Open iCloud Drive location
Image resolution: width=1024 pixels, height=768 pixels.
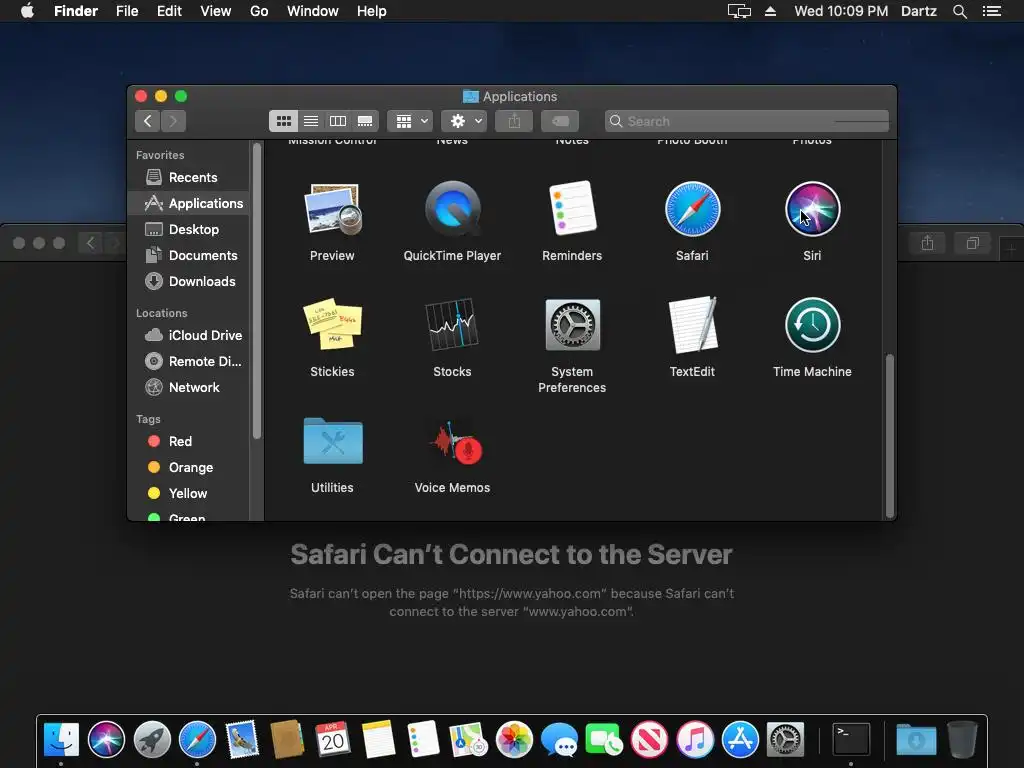[189, 335]
